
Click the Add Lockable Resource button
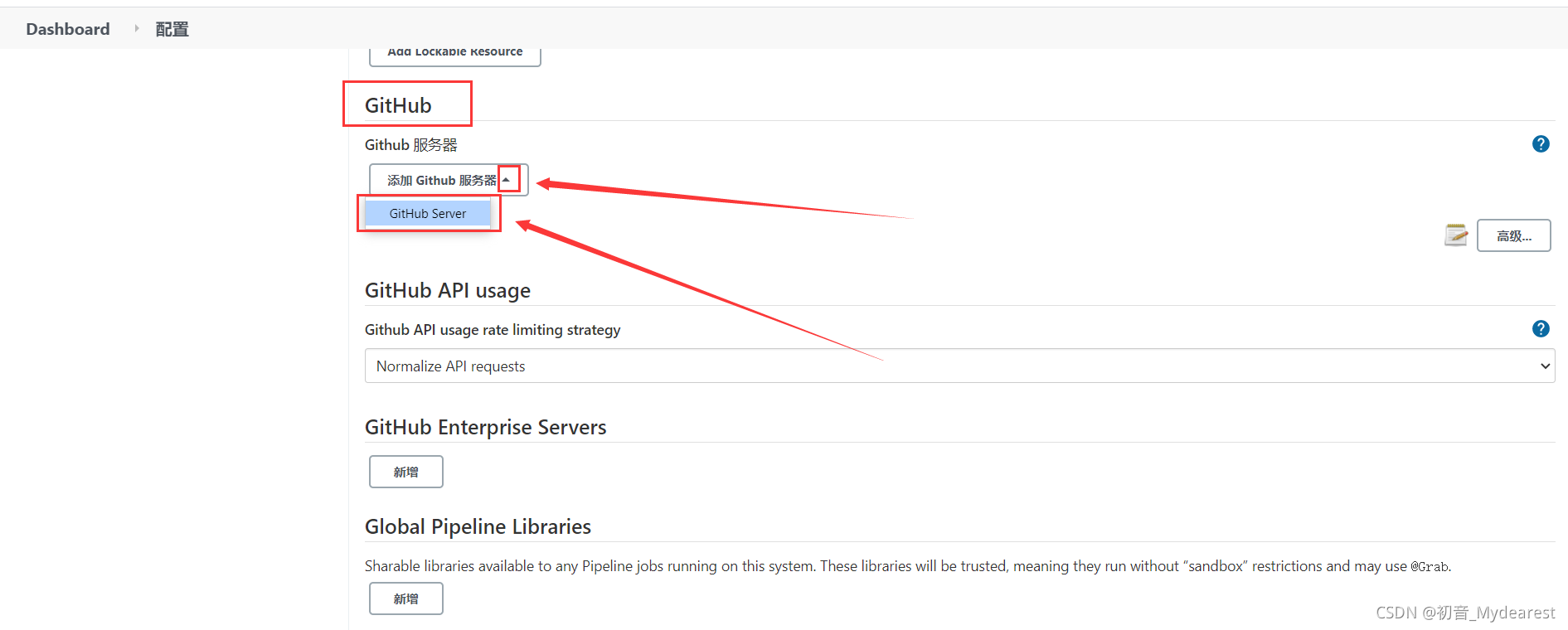(x=455, y=55)
